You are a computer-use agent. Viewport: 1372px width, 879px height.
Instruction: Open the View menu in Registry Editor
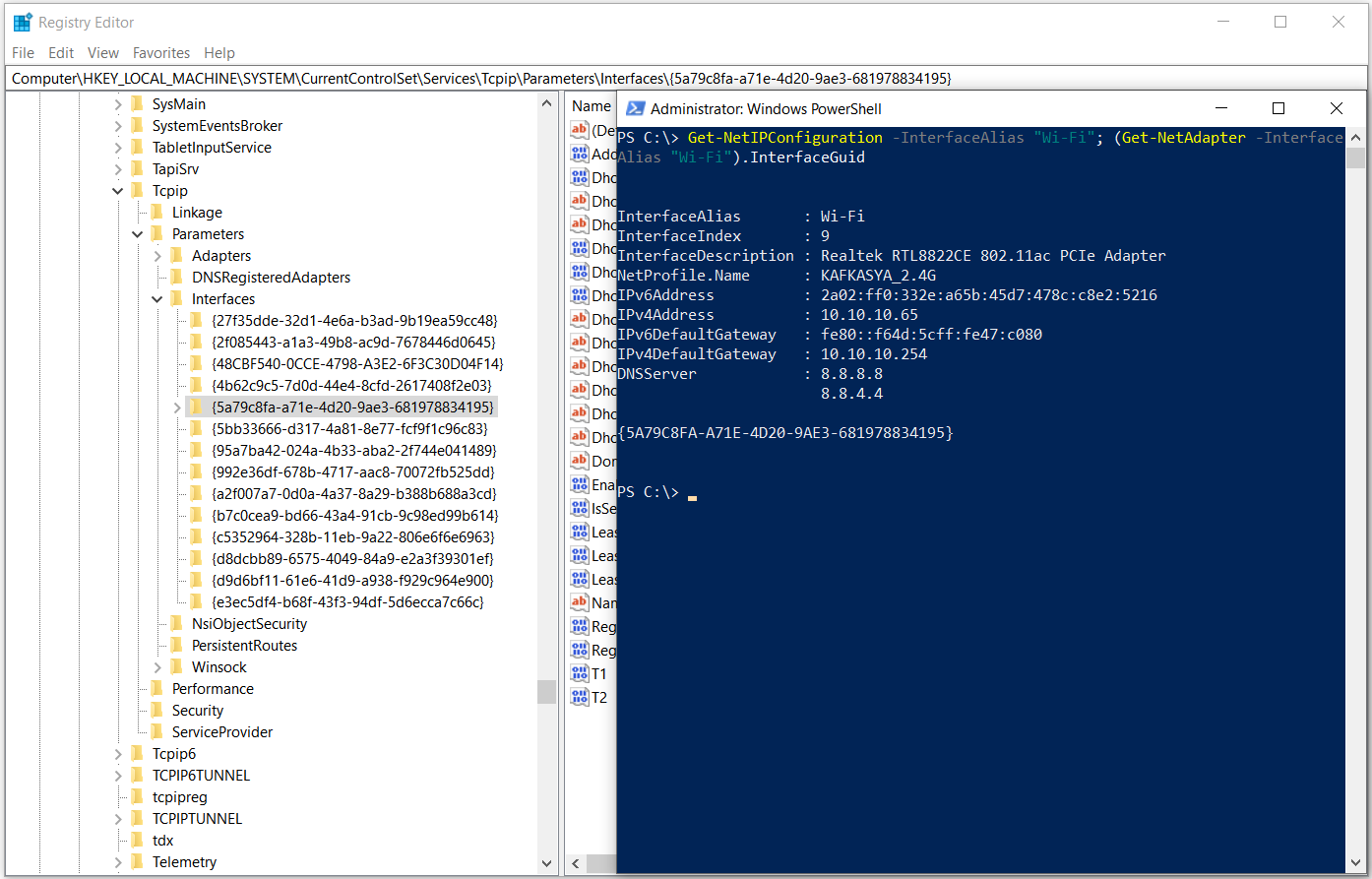103,53
